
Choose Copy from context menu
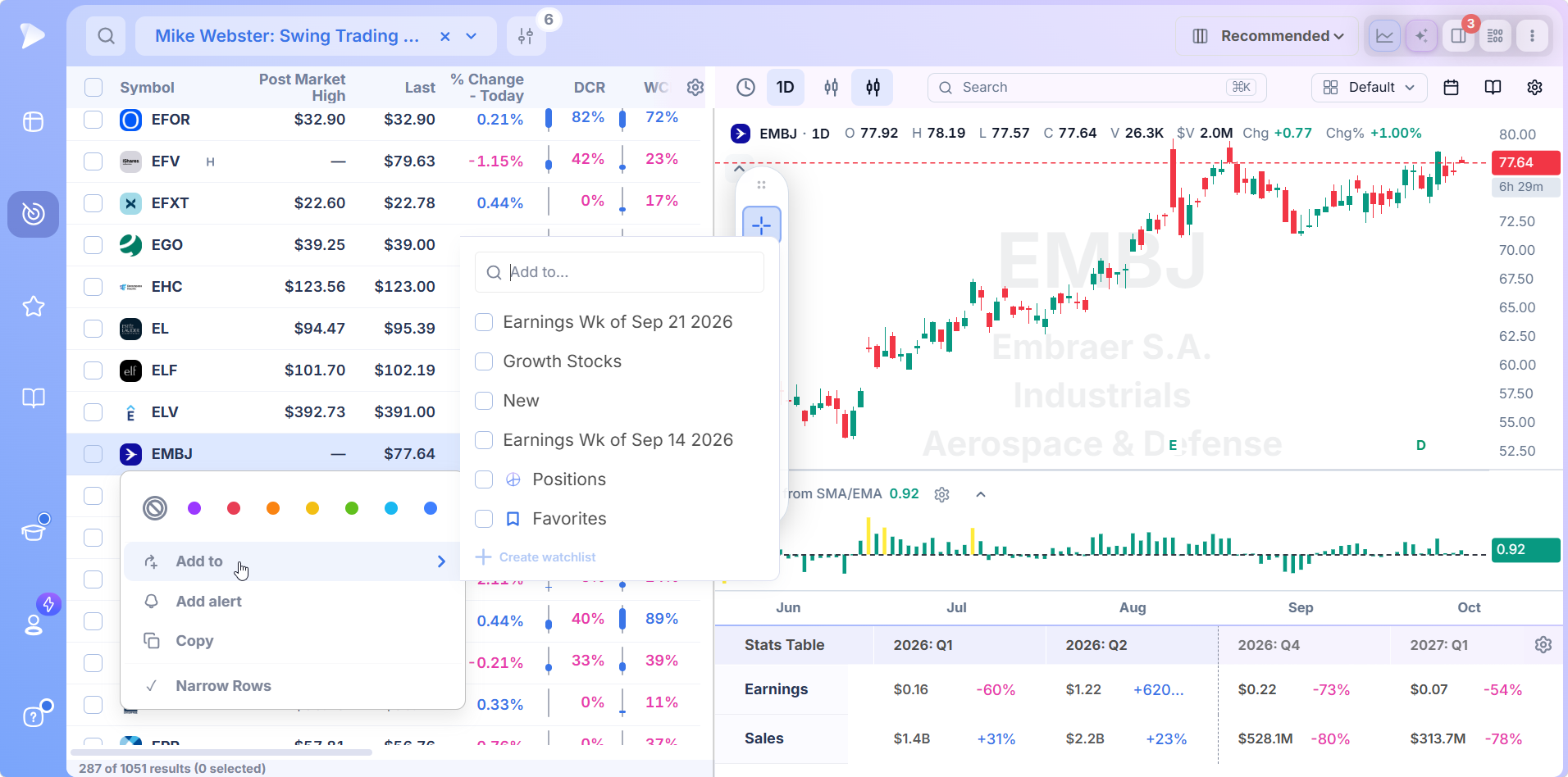click(293, 641)
